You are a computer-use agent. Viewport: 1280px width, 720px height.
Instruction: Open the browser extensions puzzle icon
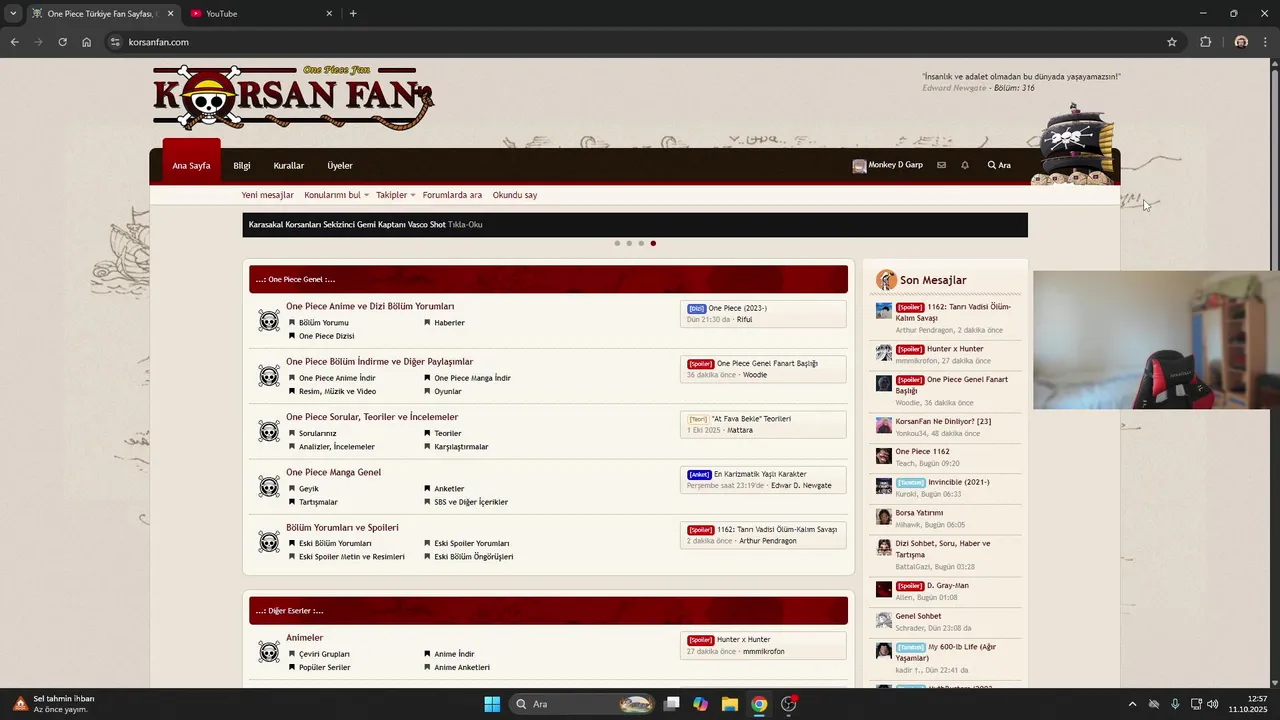(x=1205, y=42)
